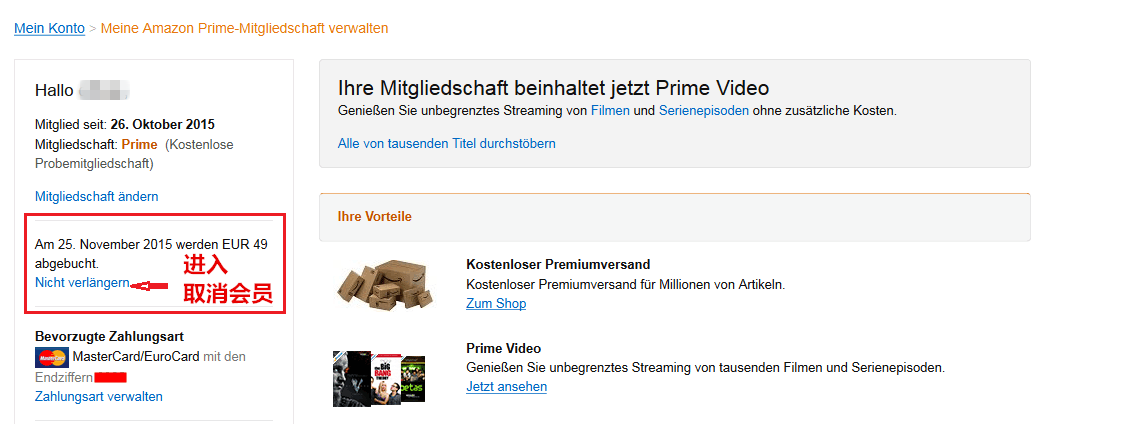Click the Prime Video benefit heading

tap(504, 348)
